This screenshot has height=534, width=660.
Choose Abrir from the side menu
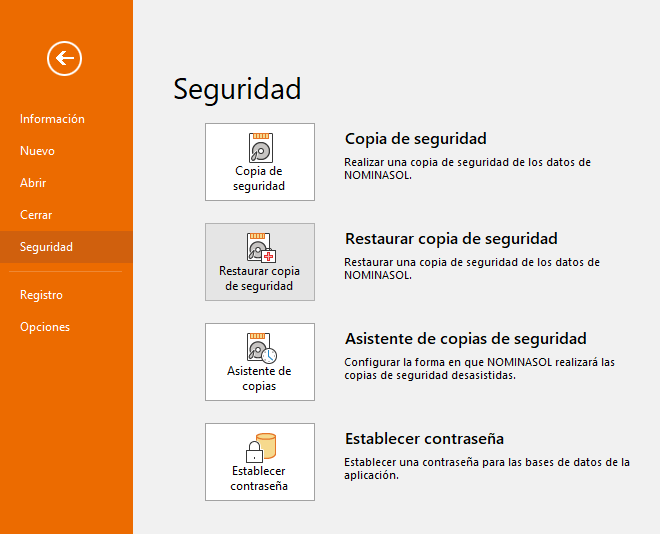pyautogui.click(x=33, y=183)
